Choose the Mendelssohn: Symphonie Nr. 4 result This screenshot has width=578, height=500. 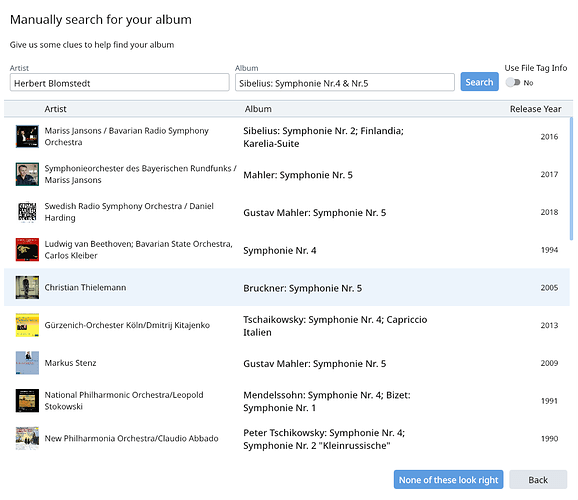pyautogui.click(x=287, y=401)
